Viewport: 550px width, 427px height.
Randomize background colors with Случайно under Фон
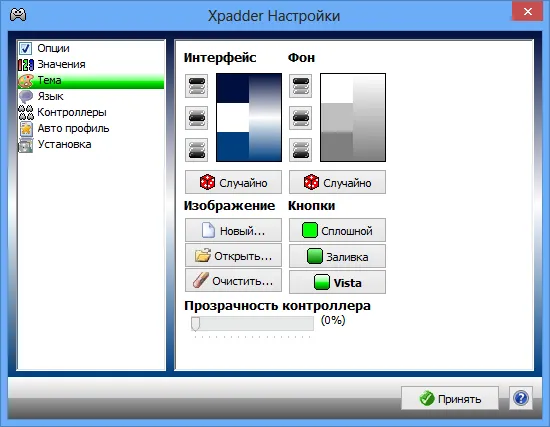[x=337, y=182]
